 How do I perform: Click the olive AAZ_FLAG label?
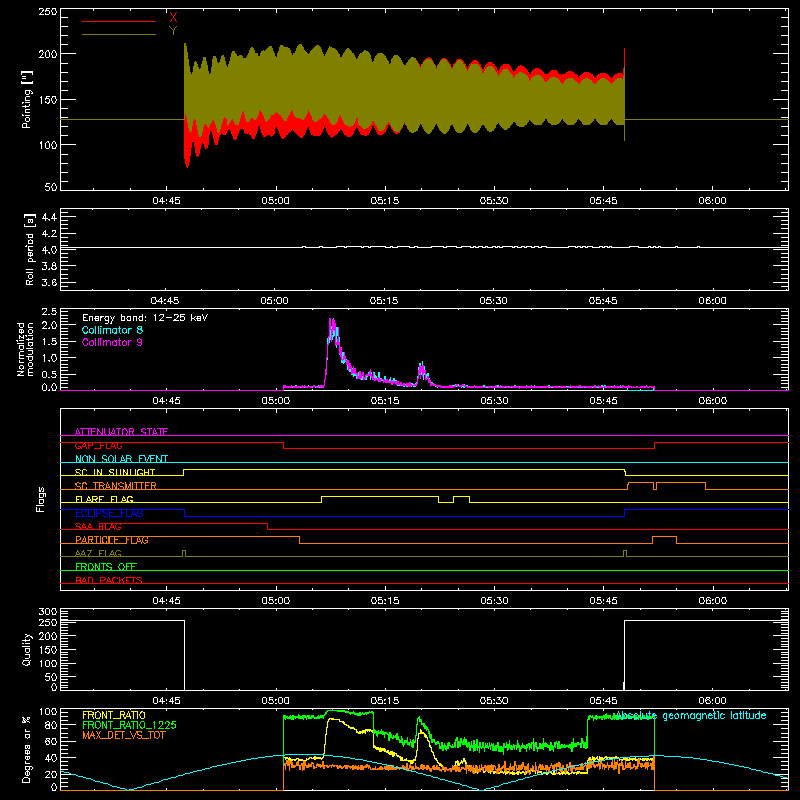[98, 553]
